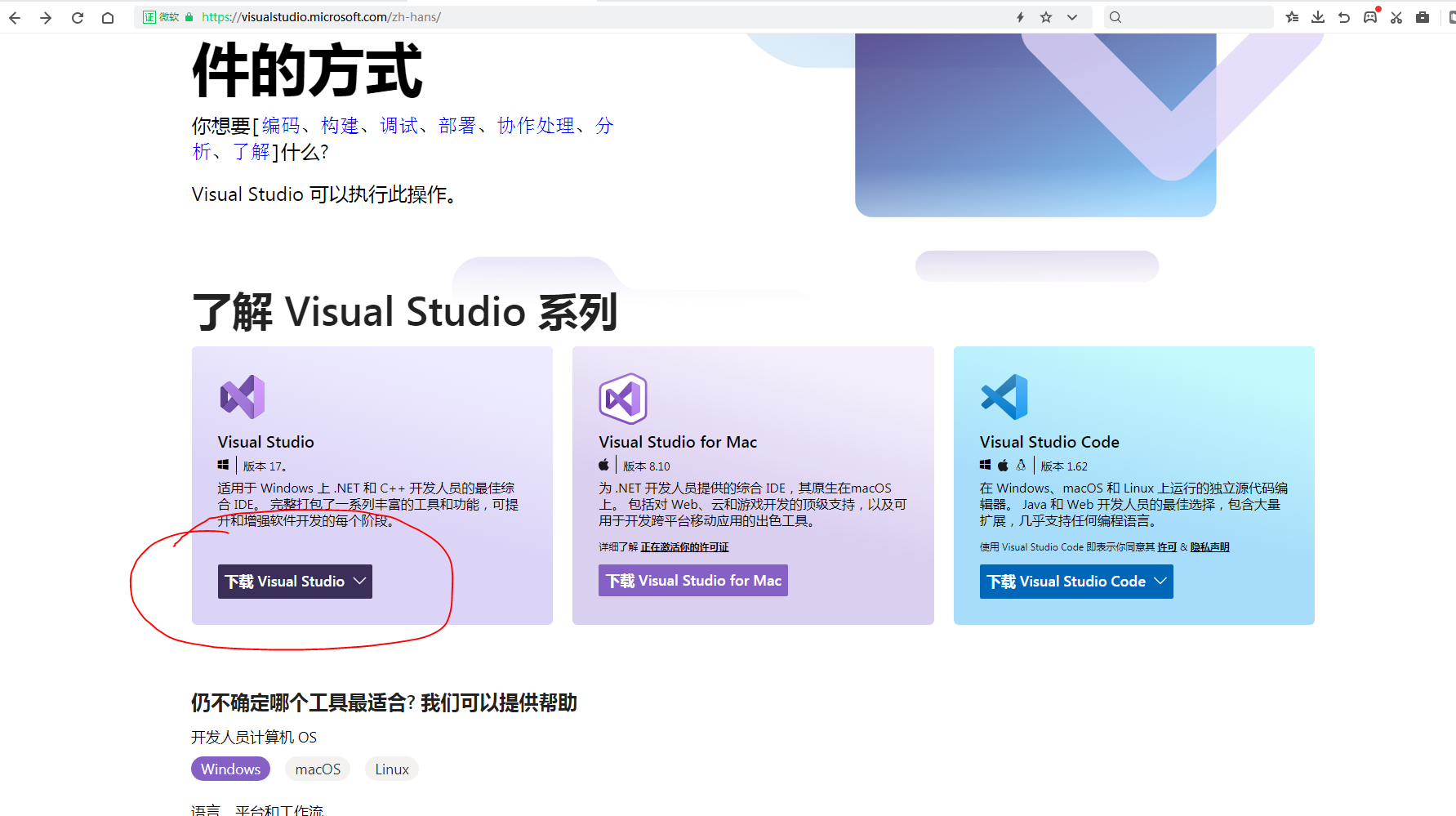Click the Home button in the browser
Viewport: 1456px width, 816px height.
click(x=107, y=16)
